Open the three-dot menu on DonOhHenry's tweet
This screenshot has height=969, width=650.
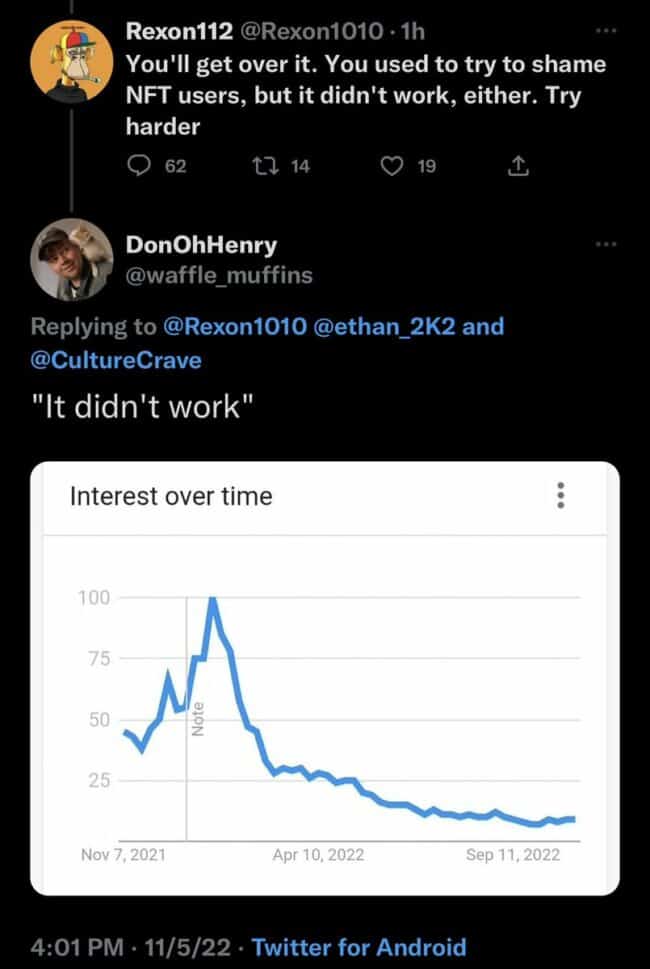[x=606, y=245]
